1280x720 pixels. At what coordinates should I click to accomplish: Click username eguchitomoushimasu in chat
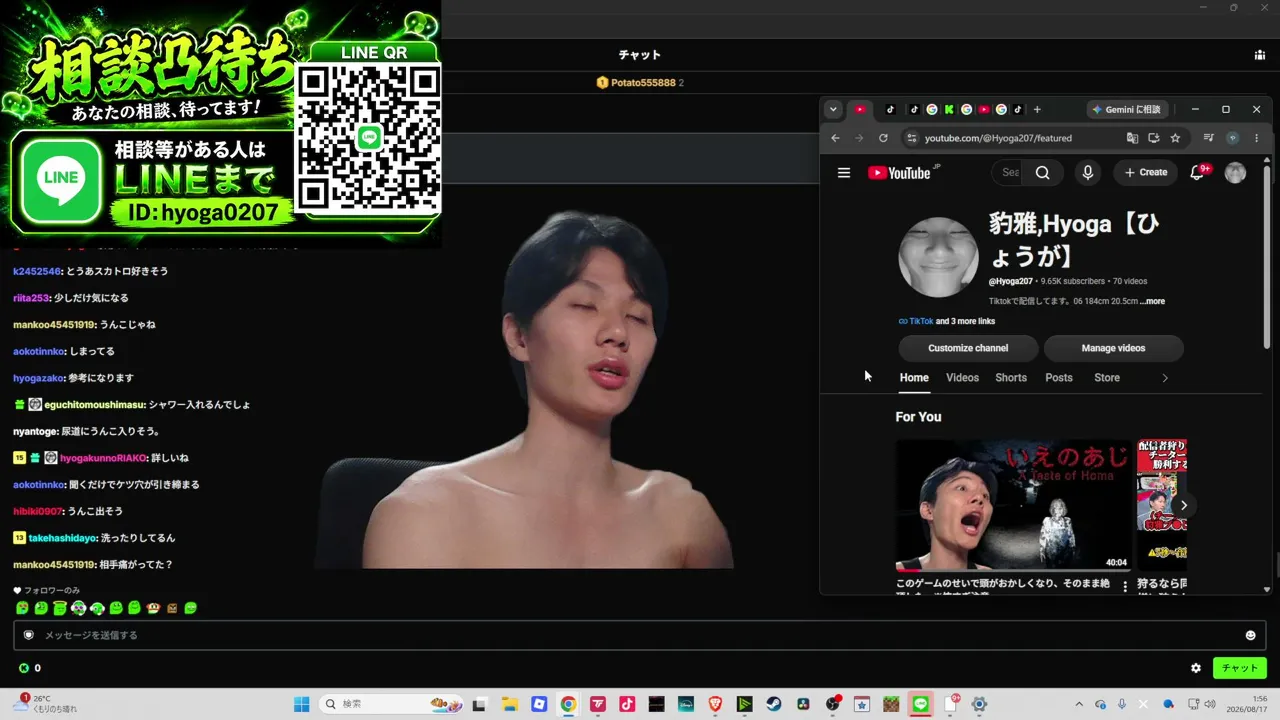94,405
